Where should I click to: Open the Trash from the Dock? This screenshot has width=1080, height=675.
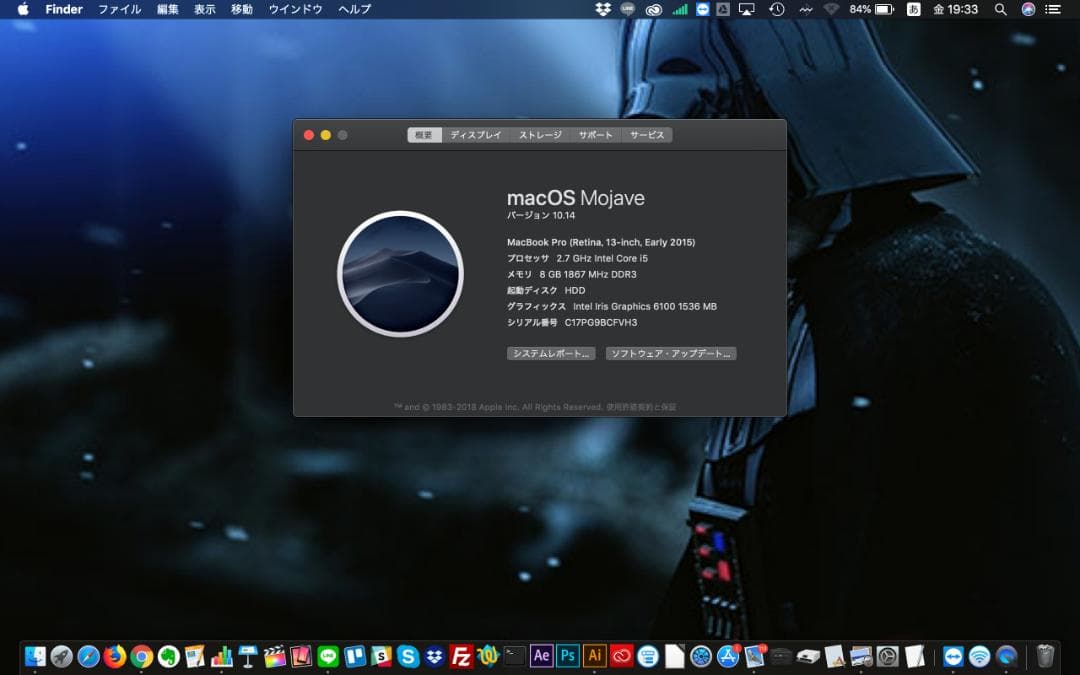[x=1045, y=656]
